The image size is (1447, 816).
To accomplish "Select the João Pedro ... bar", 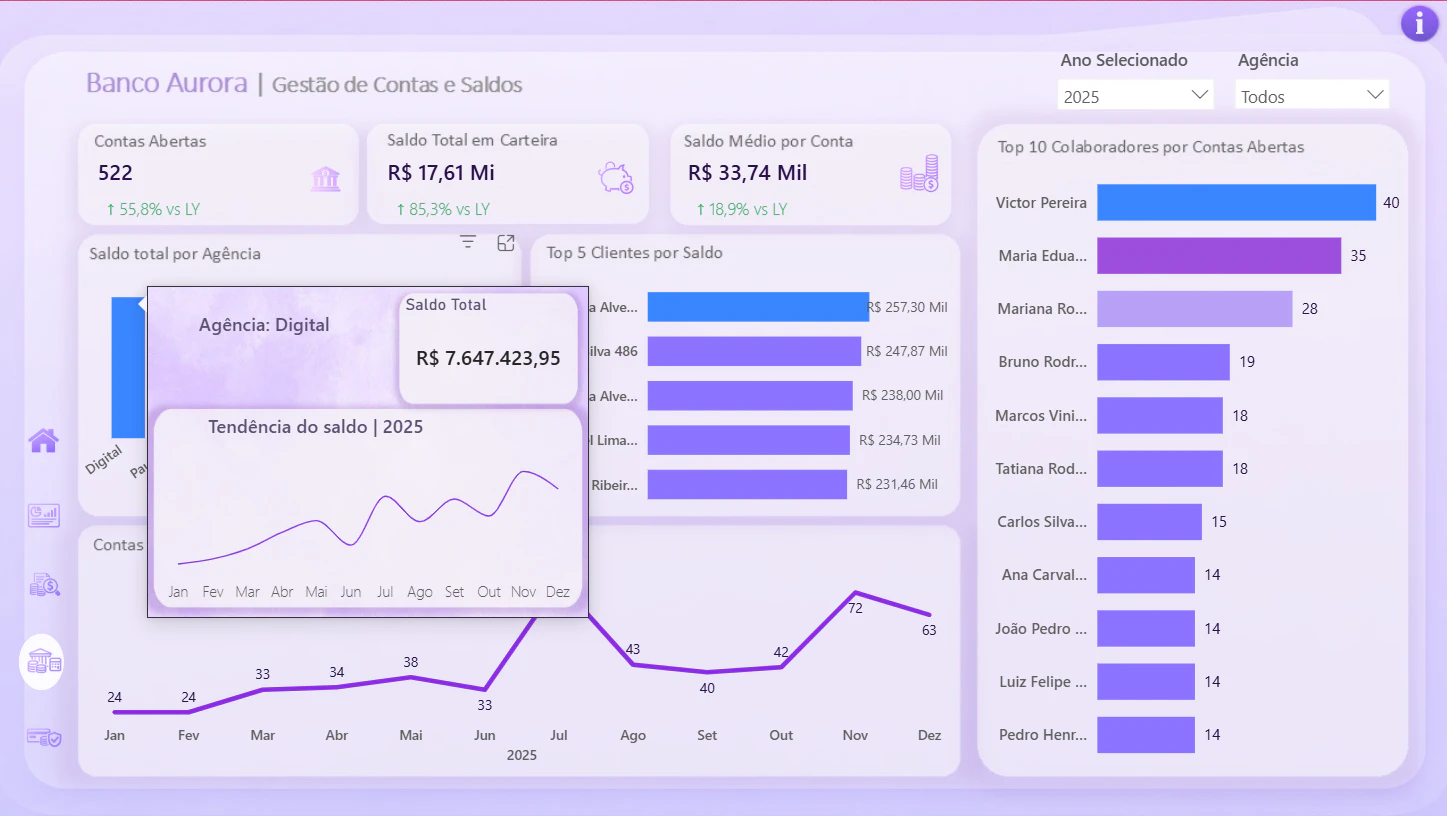I will tap(1145, 628).
